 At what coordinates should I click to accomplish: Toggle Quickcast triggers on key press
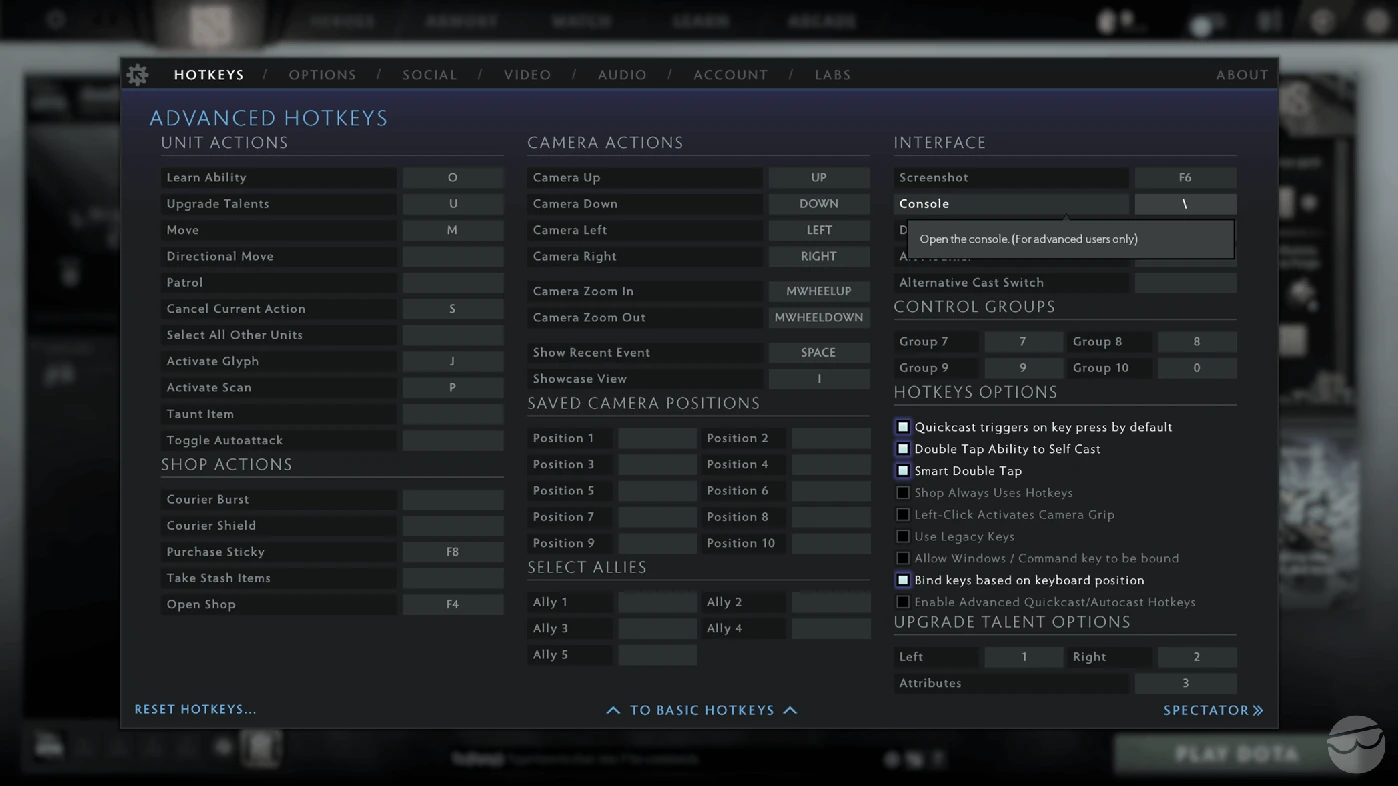pos(903,427)
